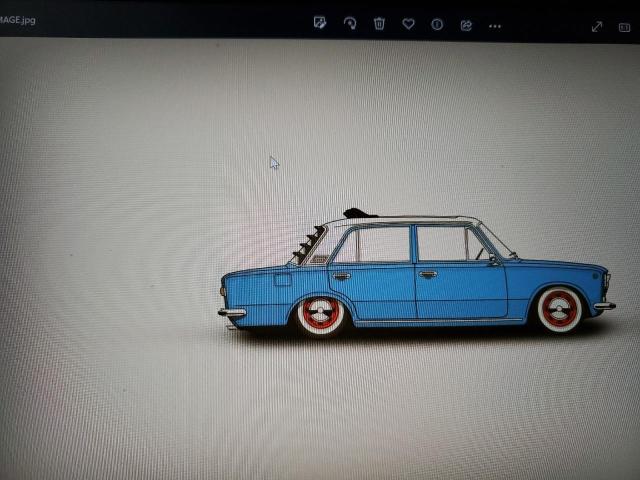
Task: Toggle the filmstrip icon at top right
Action: click(625, 27)
